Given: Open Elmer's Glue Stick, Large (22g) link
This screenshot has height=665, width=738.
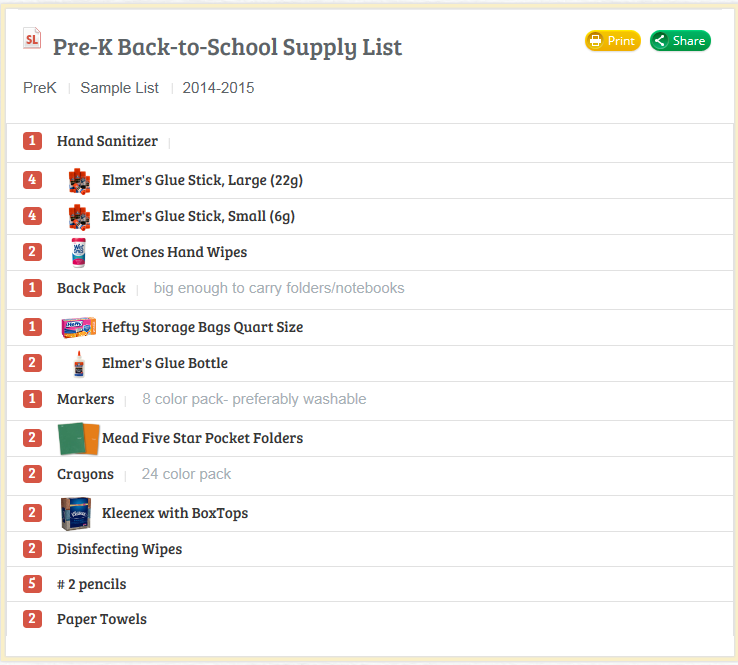Looking at the screenshot, I should pos(202,180).
